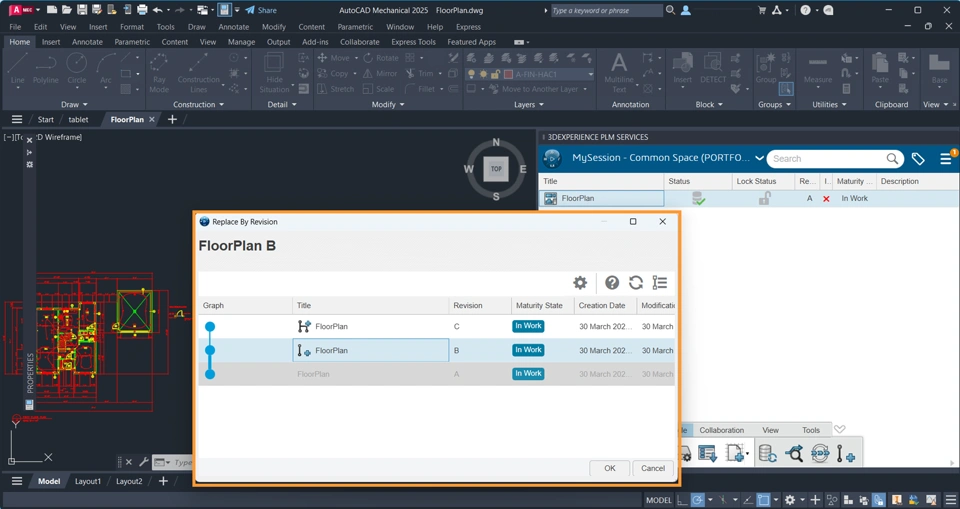Toggle polar tracking in status bar

tap(697, 500)
